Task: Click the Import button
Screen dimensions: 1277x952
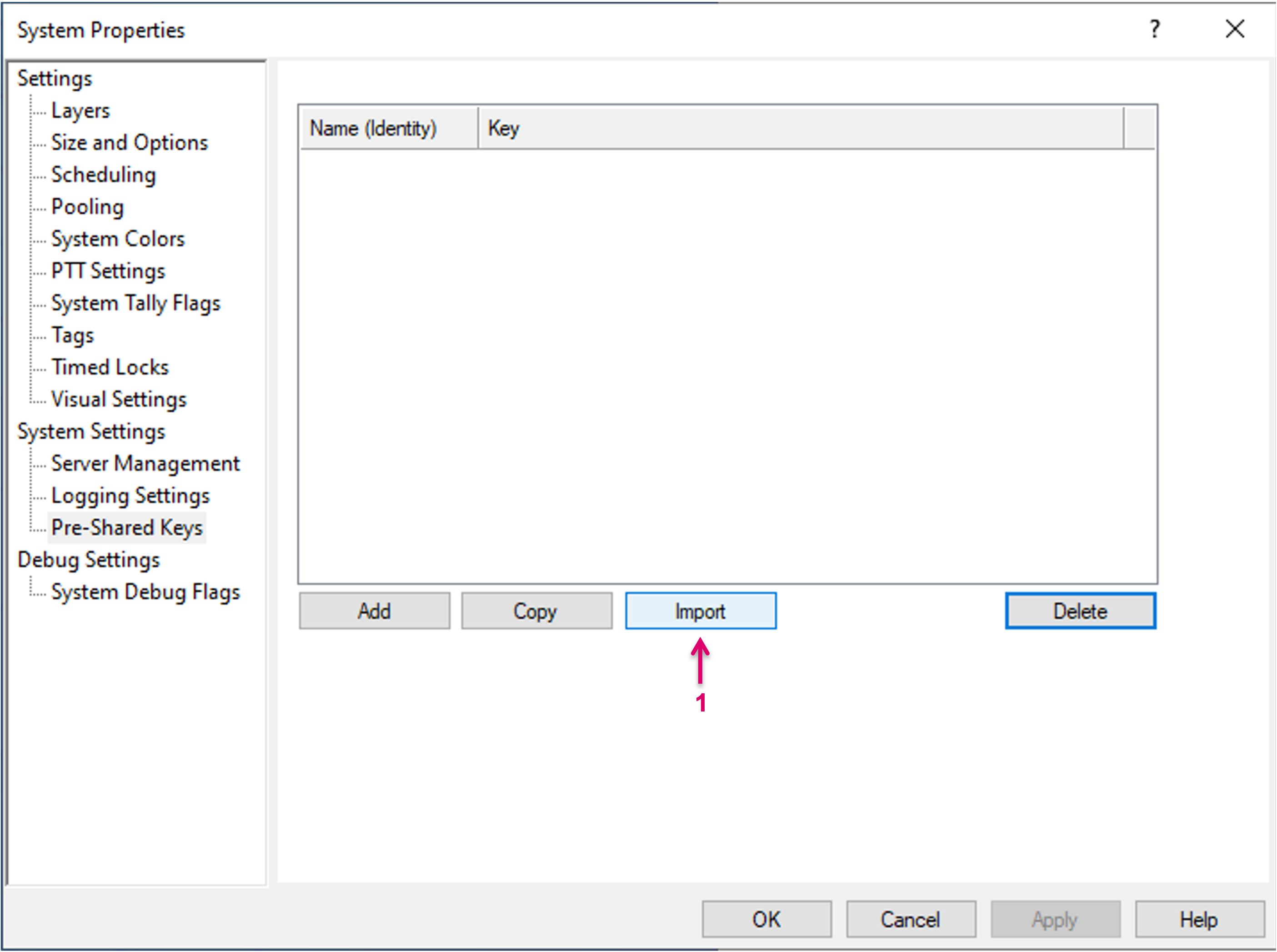Action: [700, 611]
